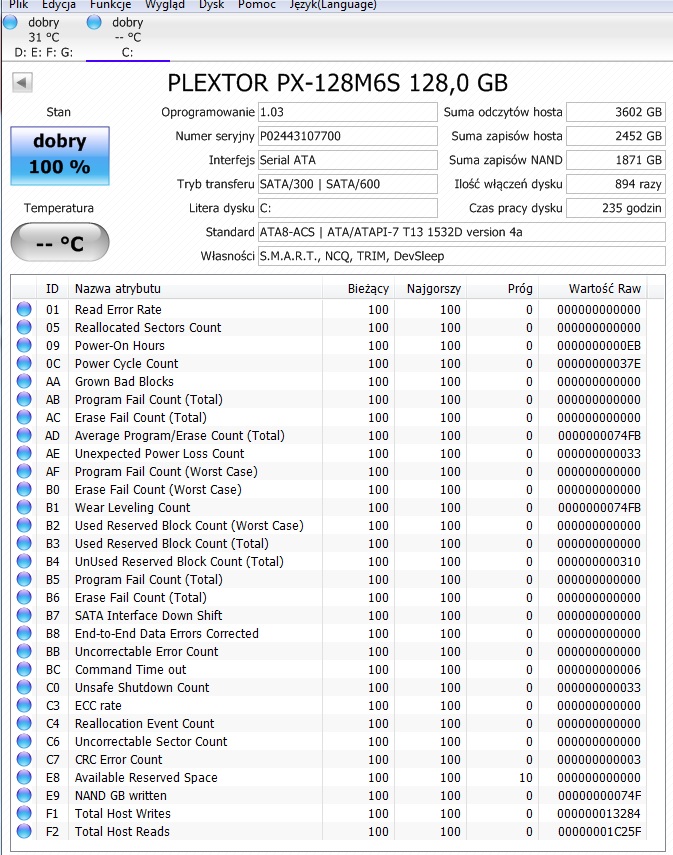Viewport: 673px width, 855px height.
Task: Click status icon for Read Error Rate
Action: (24, 309)
